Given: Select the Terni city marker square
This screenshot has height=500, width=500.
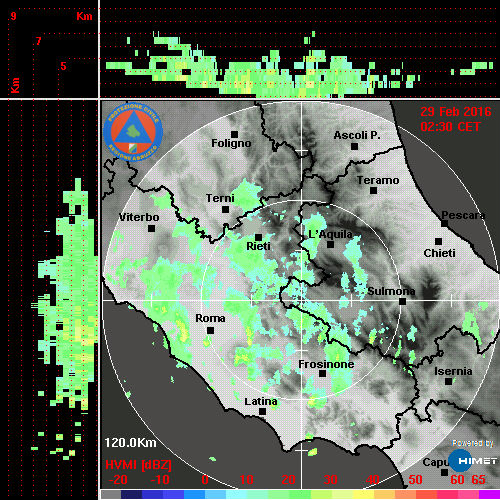Looking at the screenshot, I should 225,209.
